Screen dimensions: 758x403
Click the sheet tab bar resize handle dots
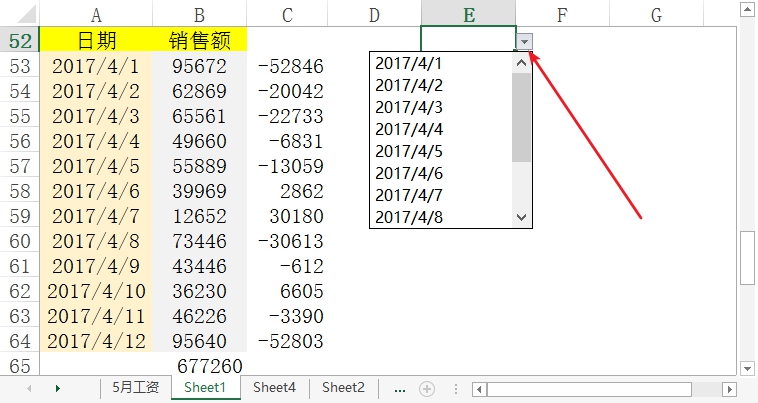(x=455, y=389)
